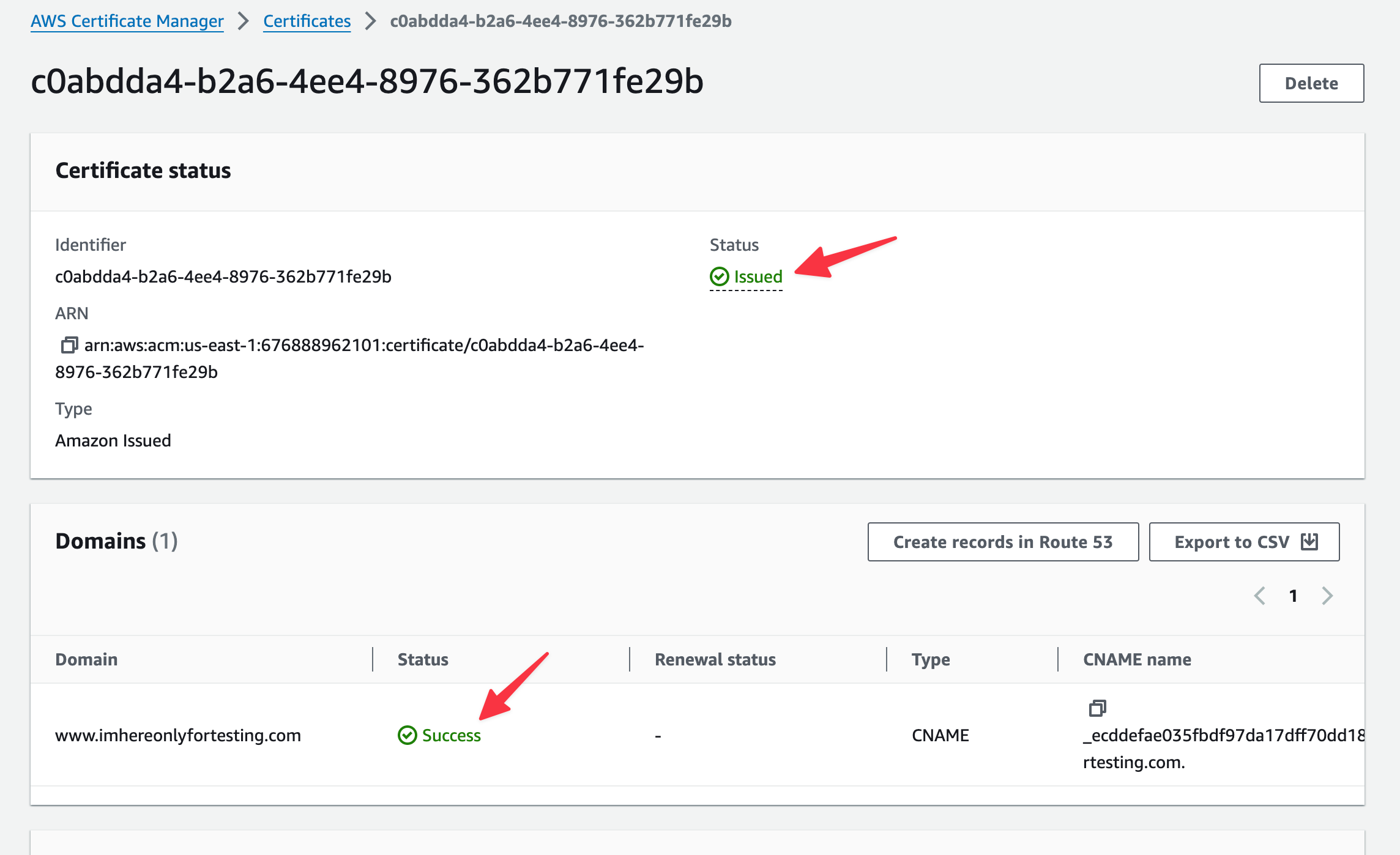The image size is (1400, 855).
Task: Click the Issued status check icon
Action: (x=720, y=276)
